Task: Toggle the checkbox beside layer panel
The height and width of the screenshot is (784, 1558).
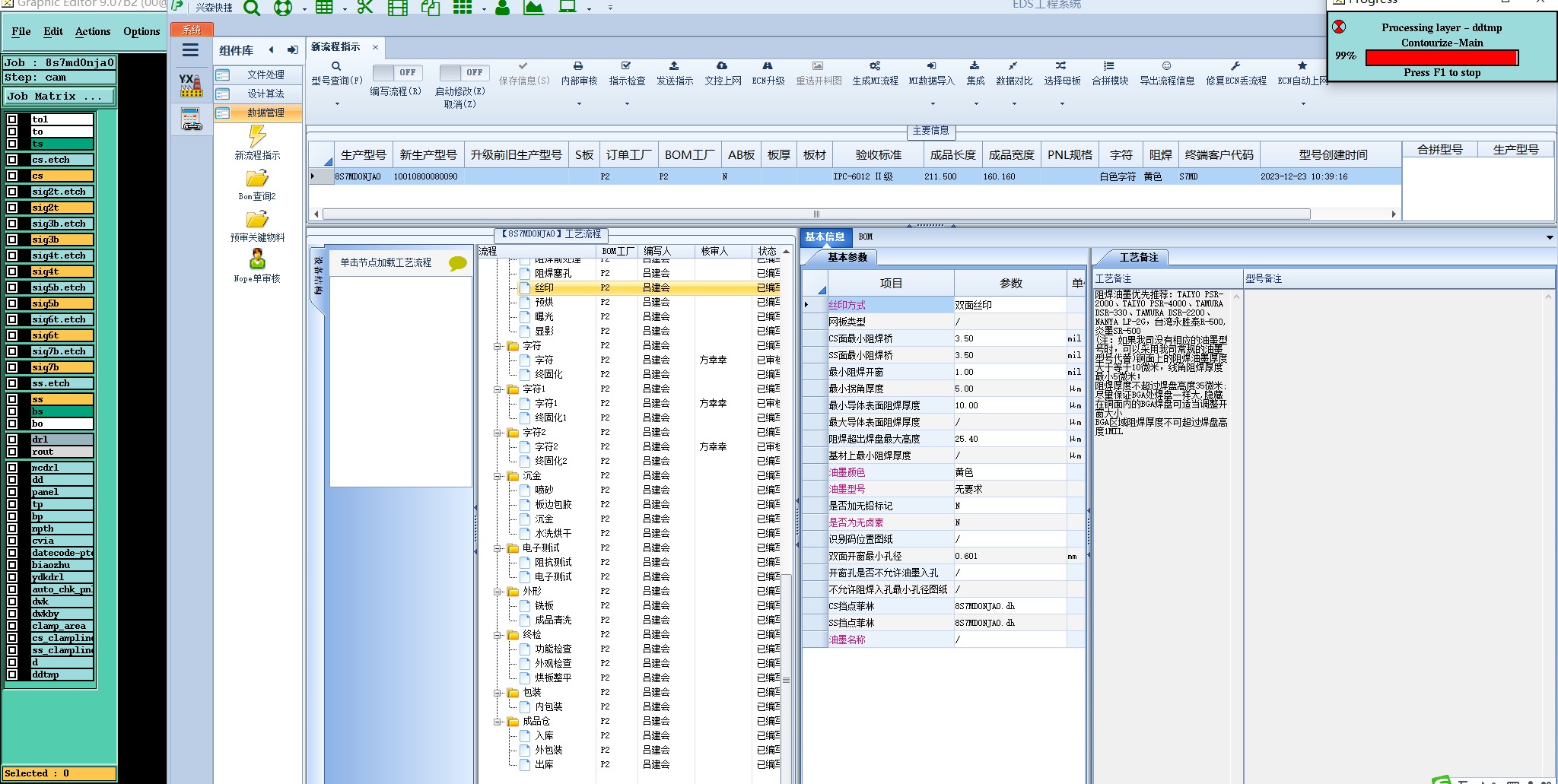Action: click(12, 492)
